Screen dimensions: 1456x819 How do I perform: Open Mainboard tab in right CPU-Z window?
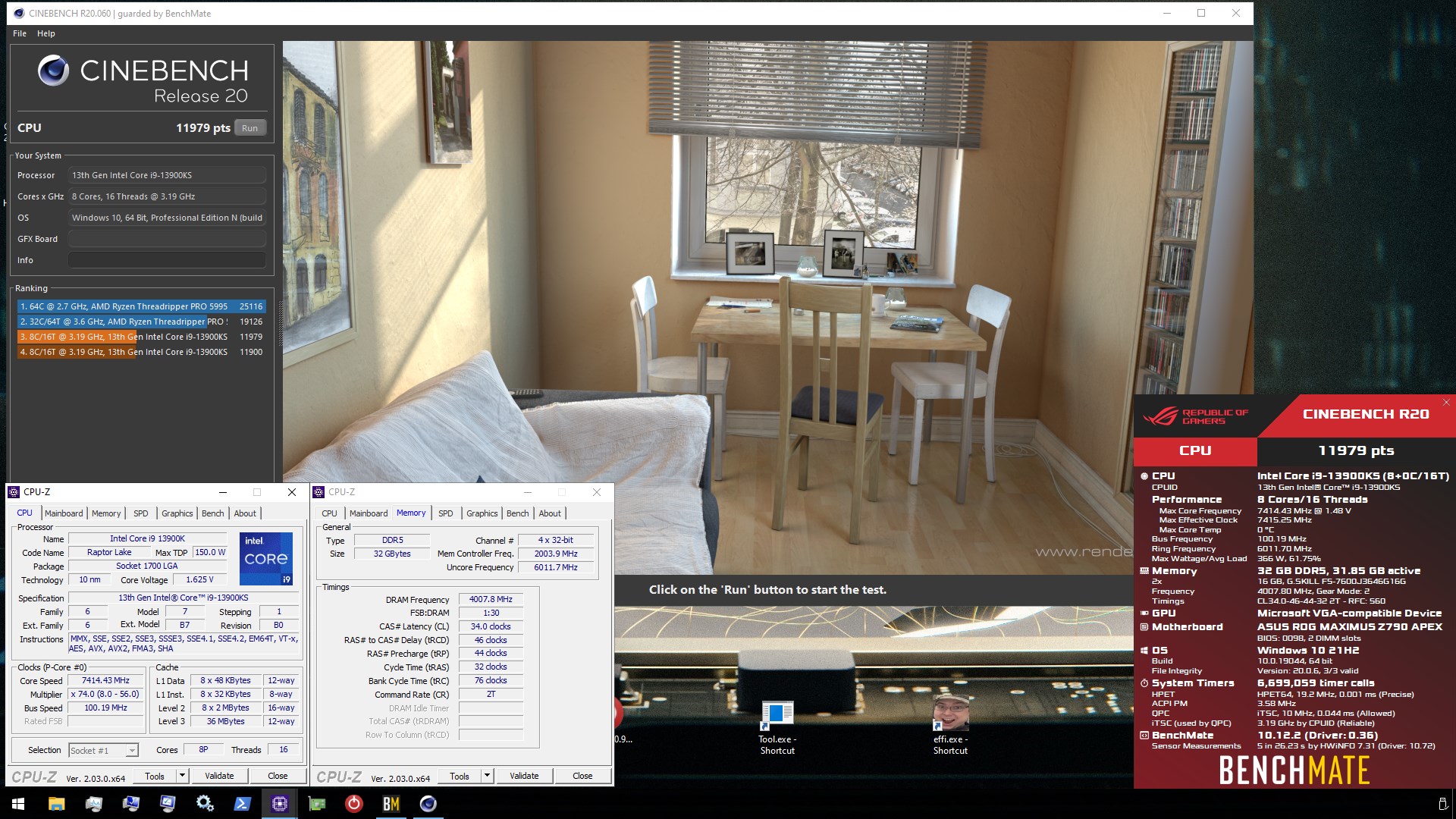(x=369, y=513)
